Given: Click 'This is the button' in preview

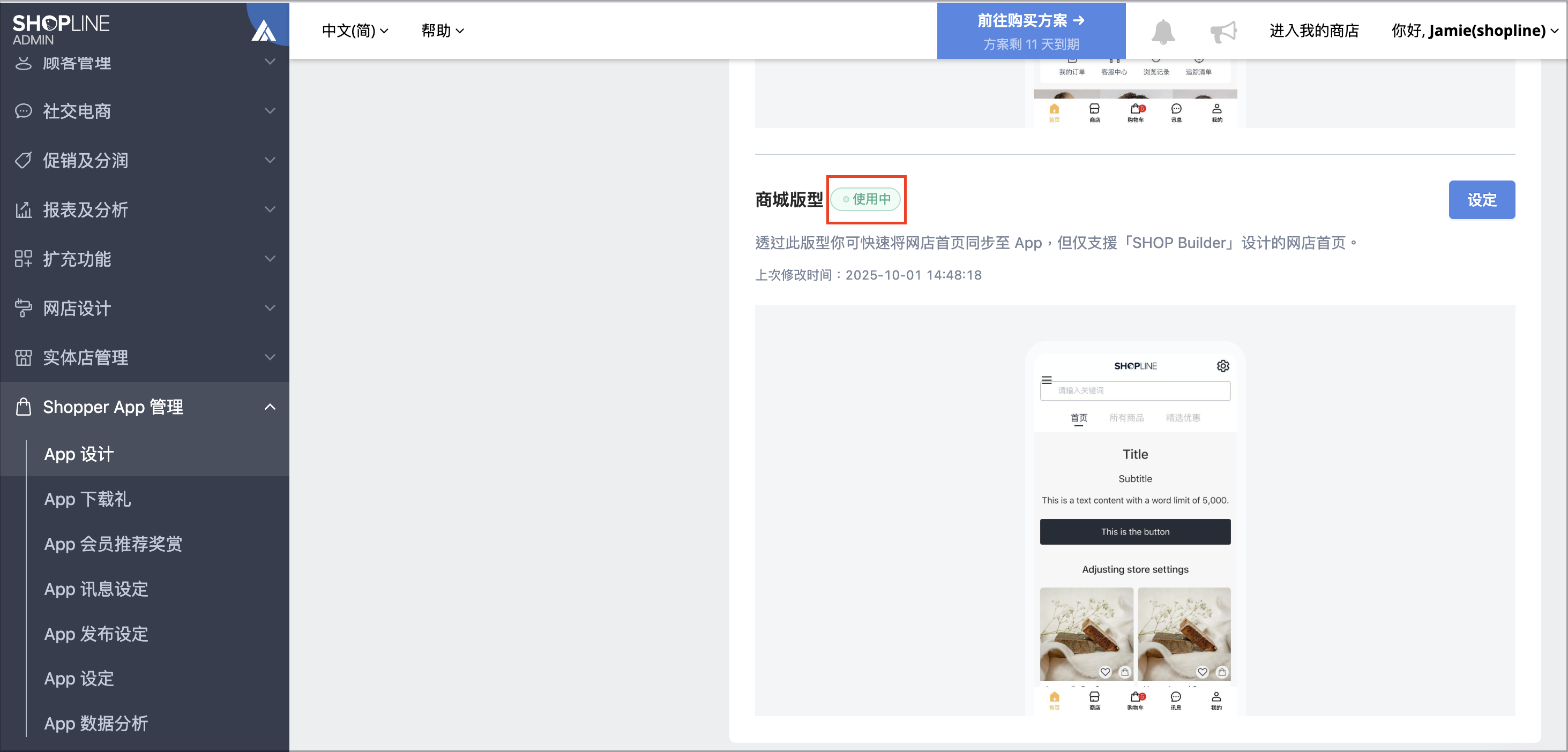Looking at the screenshot, I should click(1135, 532).
